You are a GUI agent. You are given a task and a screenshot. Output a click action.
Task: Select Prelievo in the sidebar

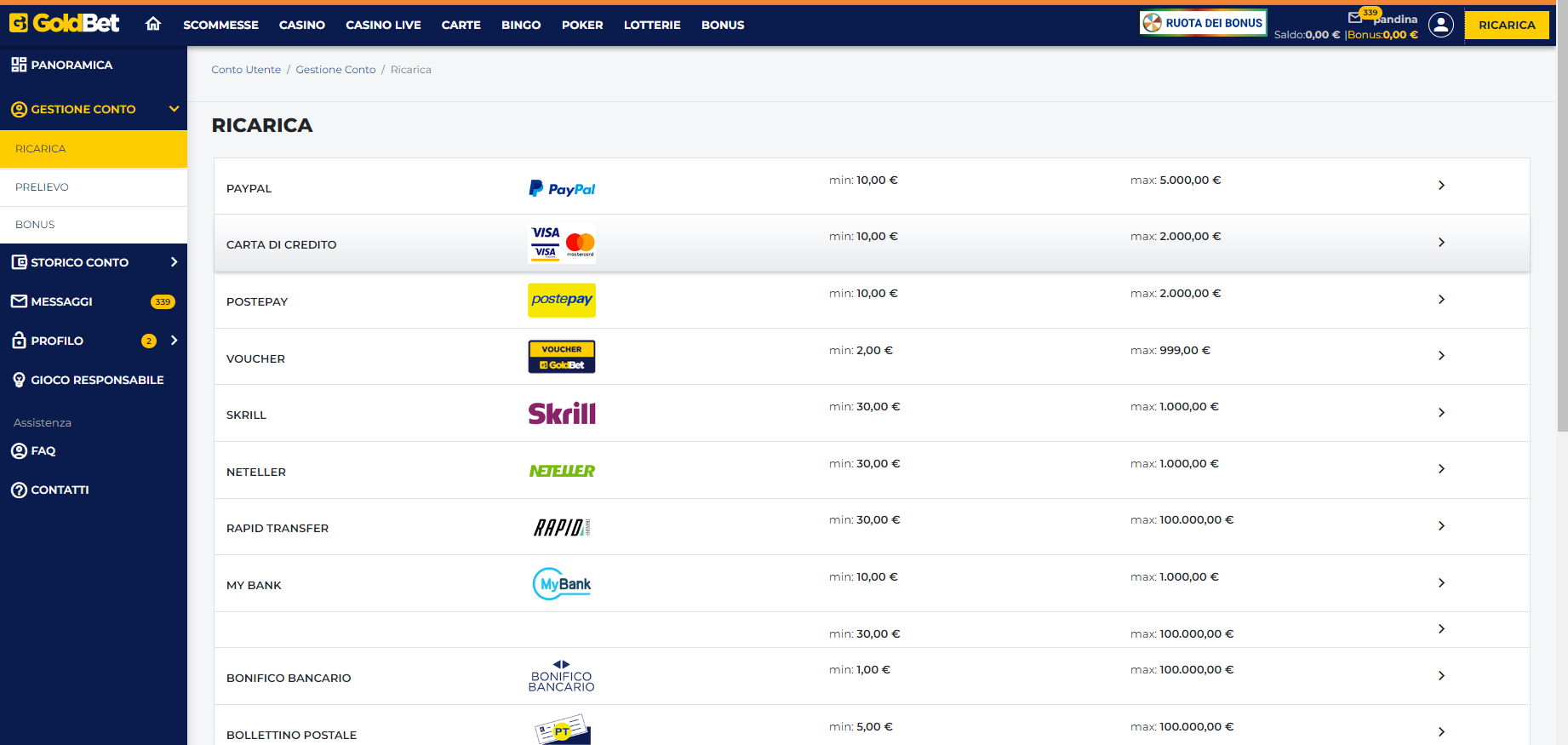tap(42, 187)
